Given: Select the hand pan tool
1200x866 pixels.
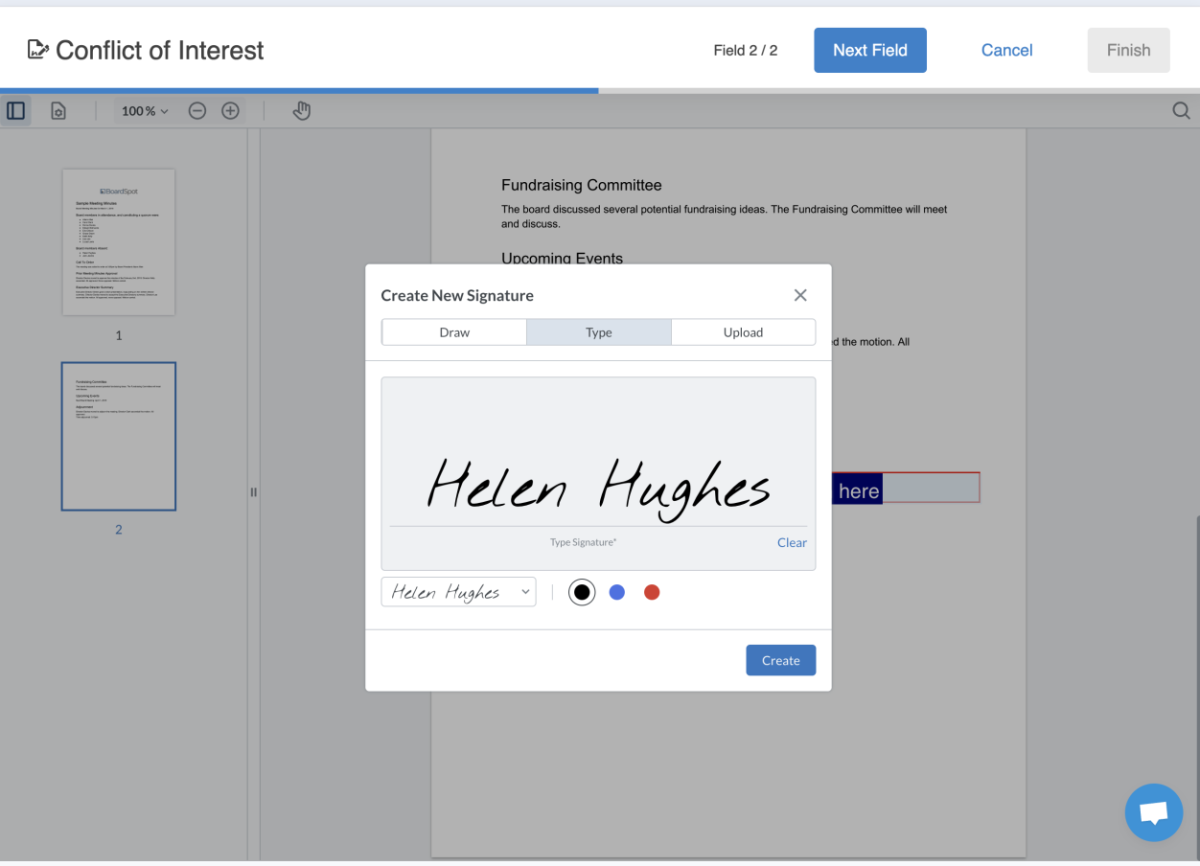Looking at the screenshot, I should pyautogui.click(x=301, y=110).
